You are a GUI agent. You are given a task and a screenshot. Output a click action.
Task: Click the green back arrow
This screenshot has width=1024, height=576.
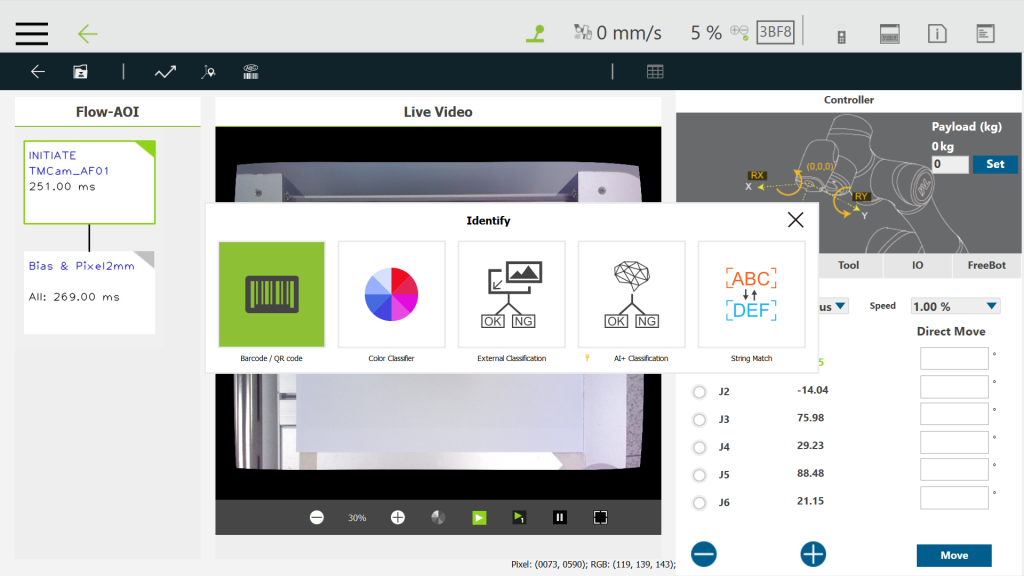click(x=88, y=33)
